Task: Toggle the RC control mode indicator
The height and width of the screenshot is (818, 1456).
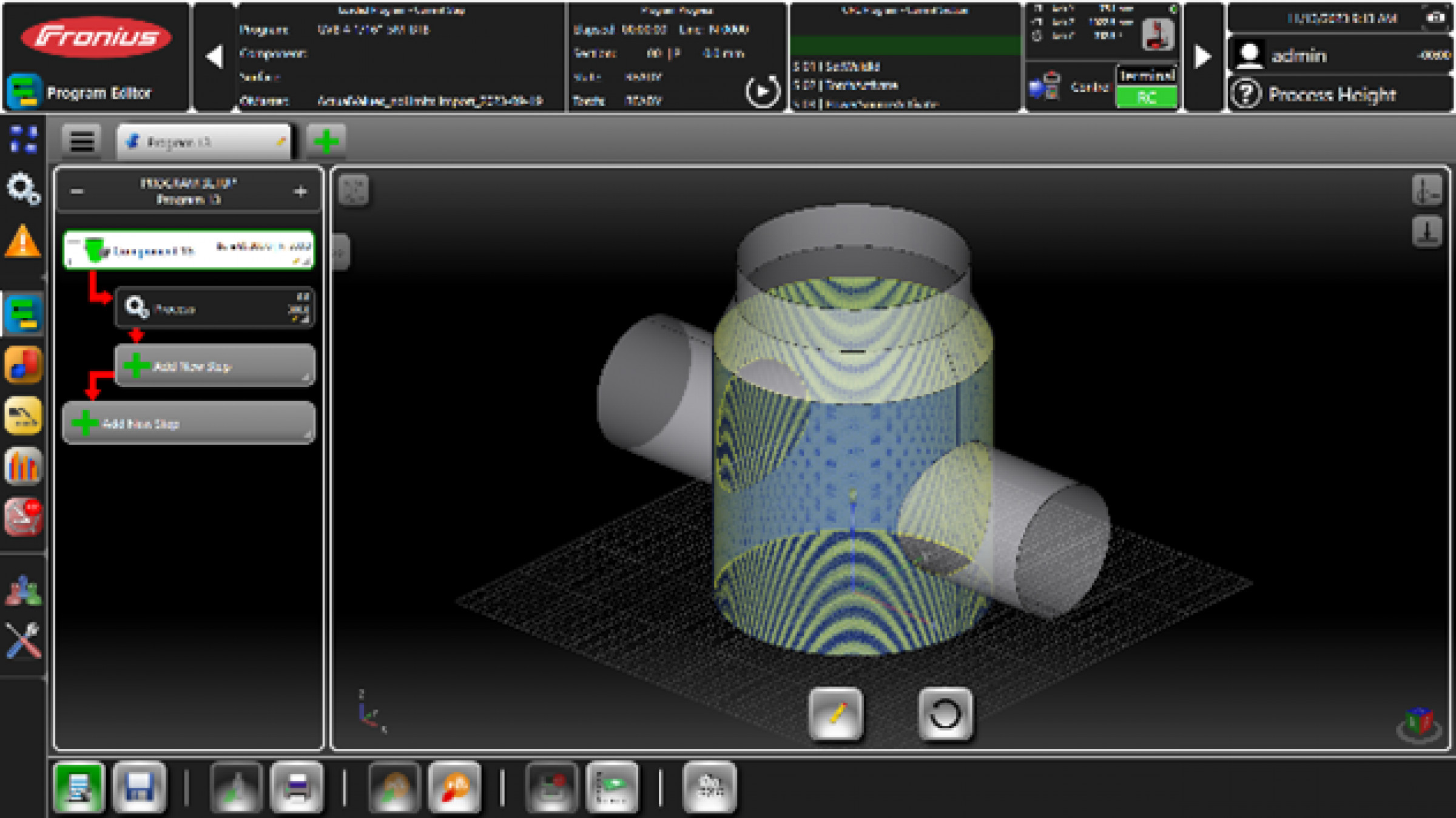Action: (x=1146, y=97)
